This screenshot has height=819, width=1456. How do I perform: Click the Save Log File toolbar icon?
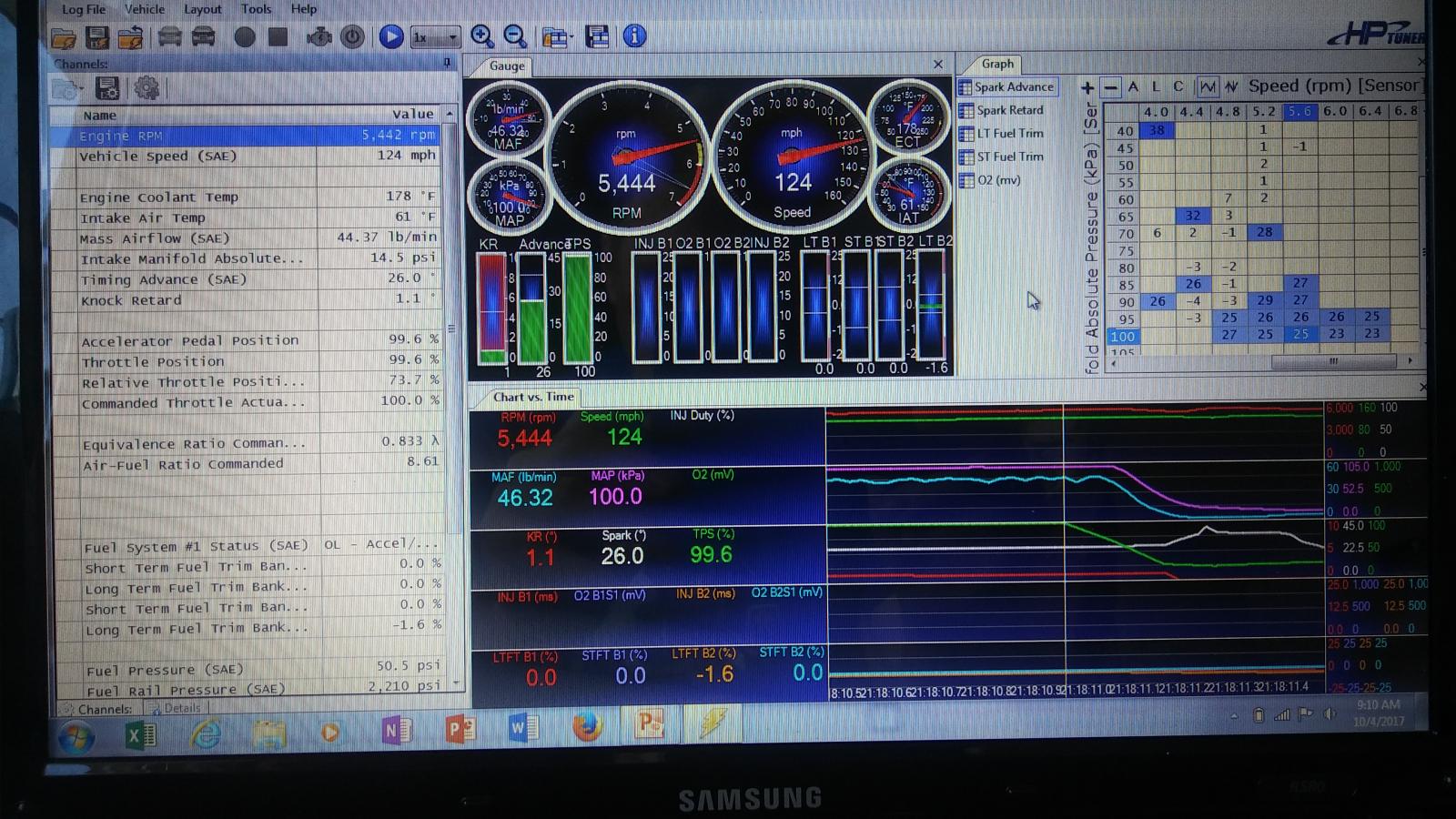click(x=97, y=37)
